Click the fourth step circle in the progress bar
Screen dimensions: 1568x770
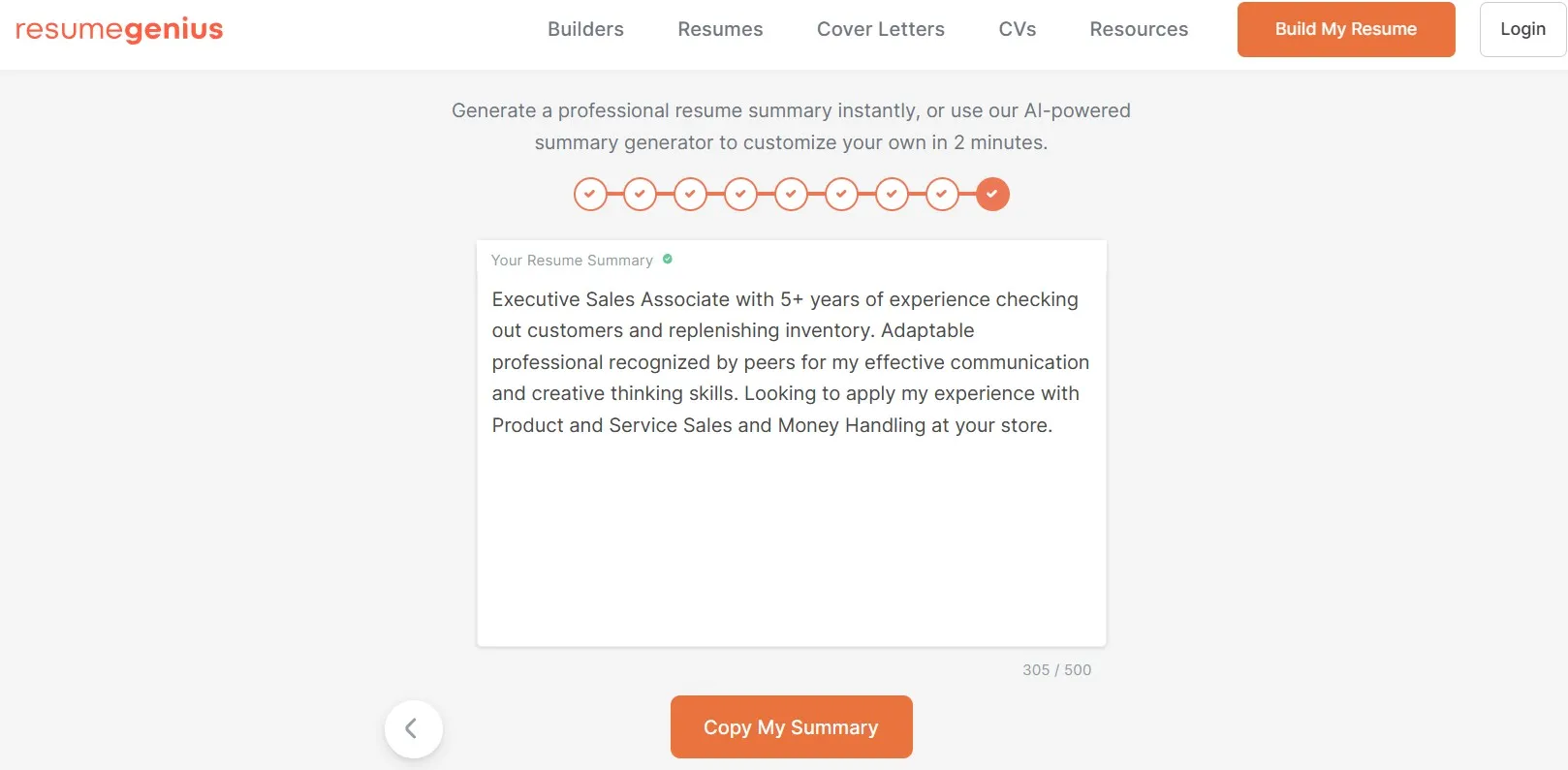740,194
